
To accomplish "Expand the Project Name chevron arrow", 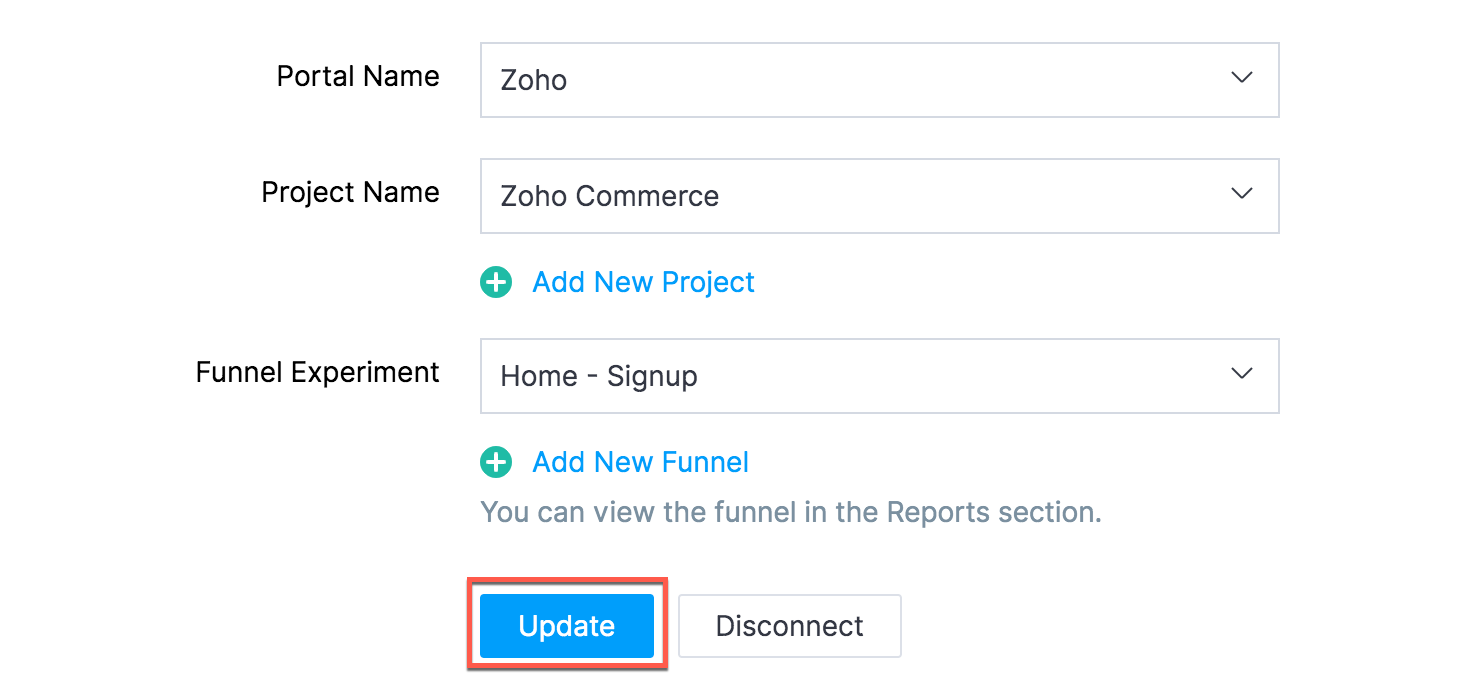I will click(x=1242, y=194).
